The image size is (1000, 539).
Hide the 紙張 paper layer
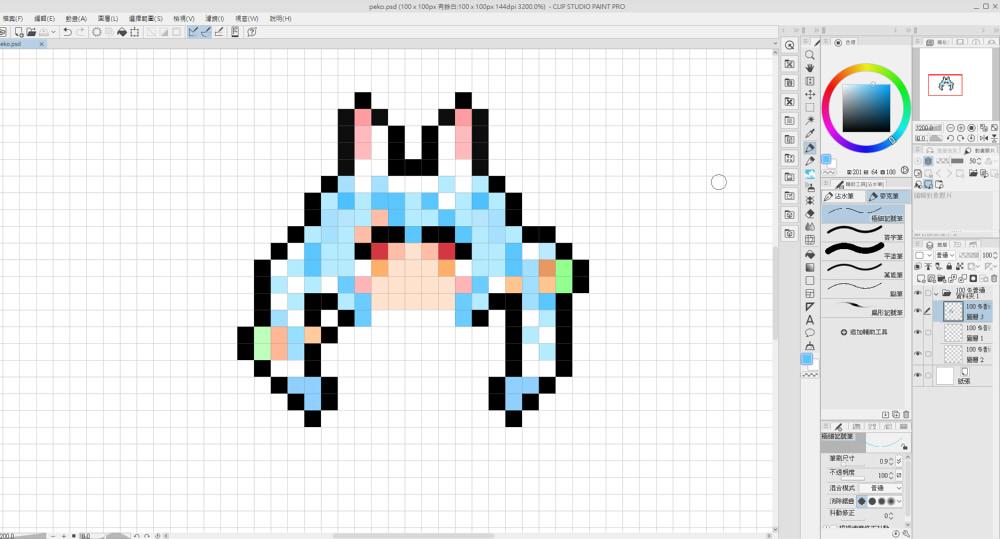point(918,375)
